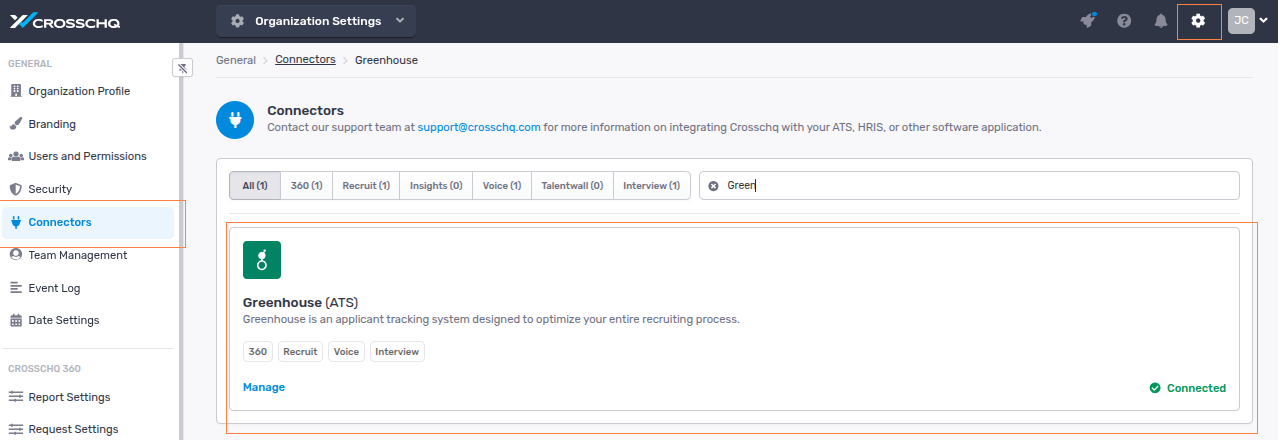Click the Manage link for Greenhouse
Screen dimensions: 1282x442
pos(264,387)
